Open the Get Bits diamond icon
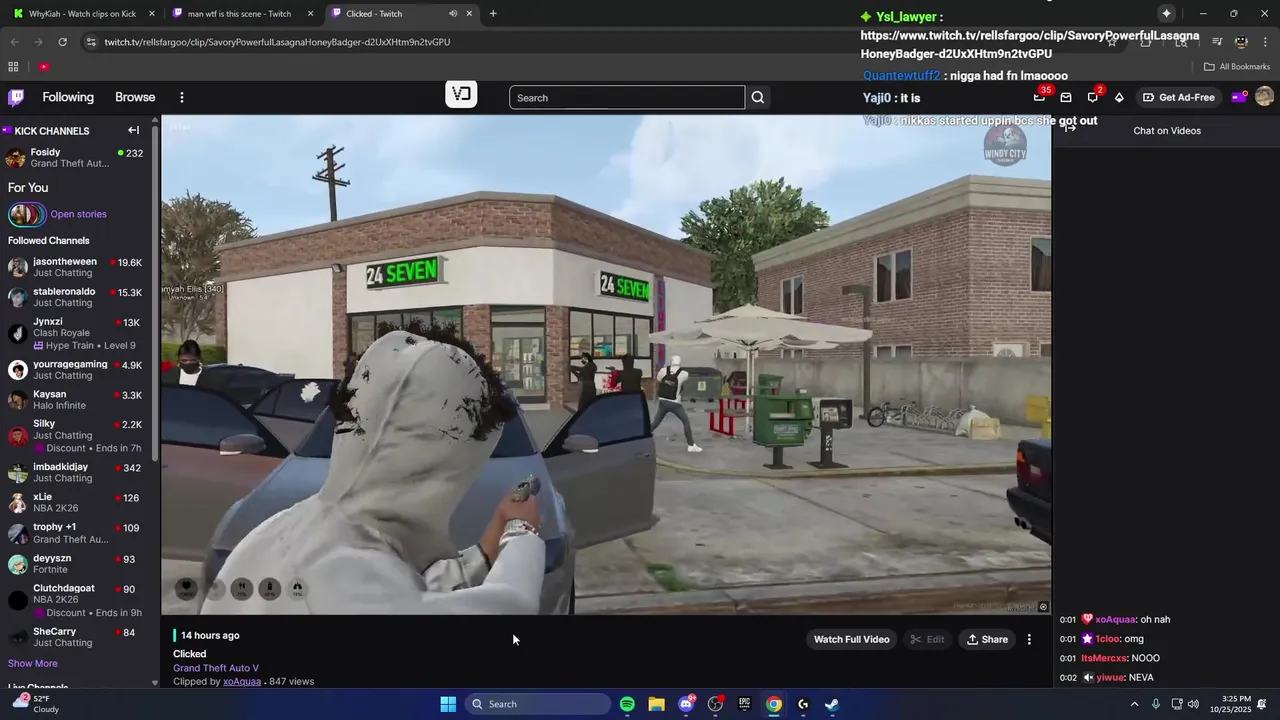This screenshot has height=720, width=1280. point(1119,97)
